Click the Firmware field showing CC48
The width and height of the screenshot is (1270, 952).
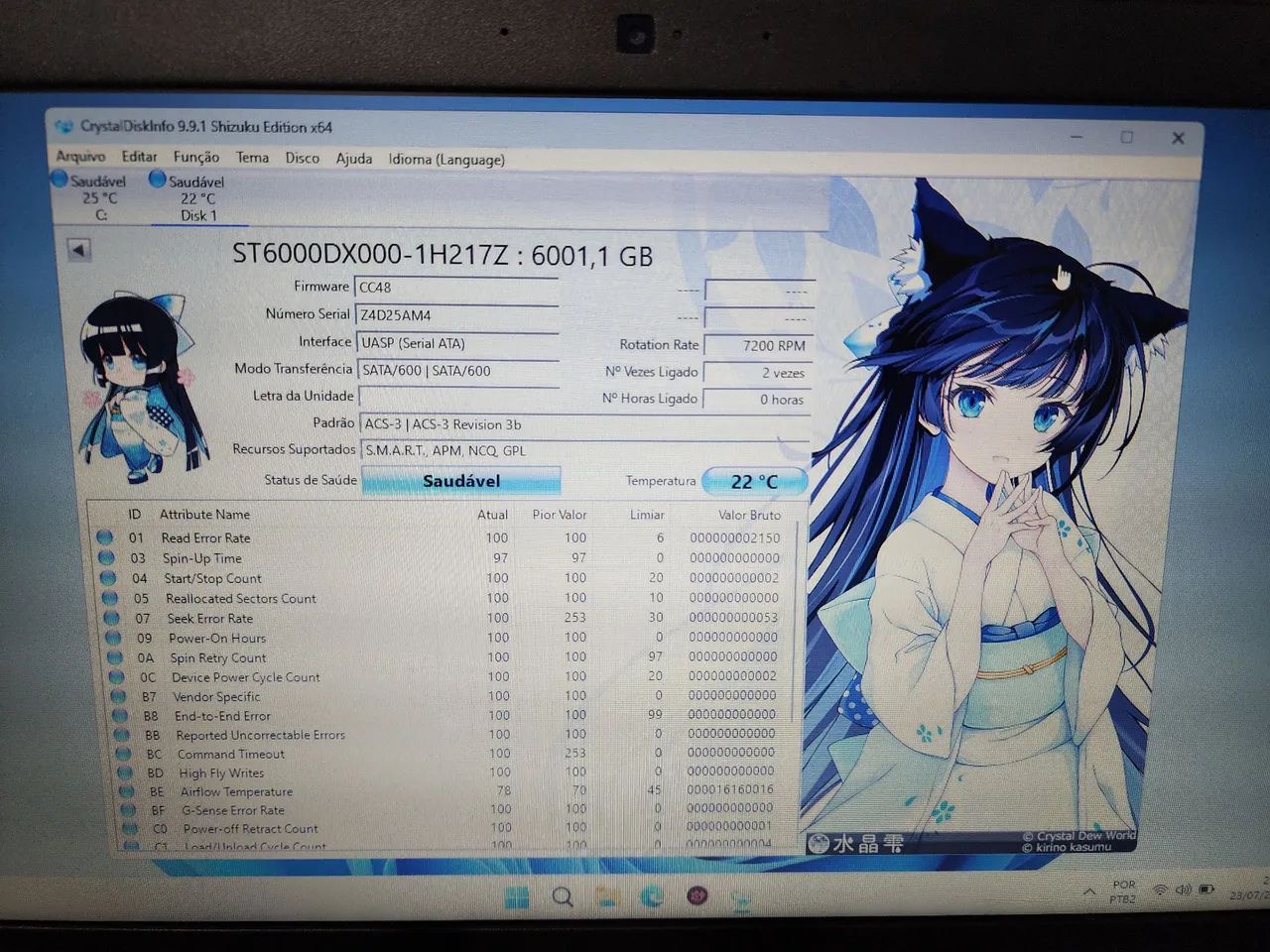click(x=457, y=288)
